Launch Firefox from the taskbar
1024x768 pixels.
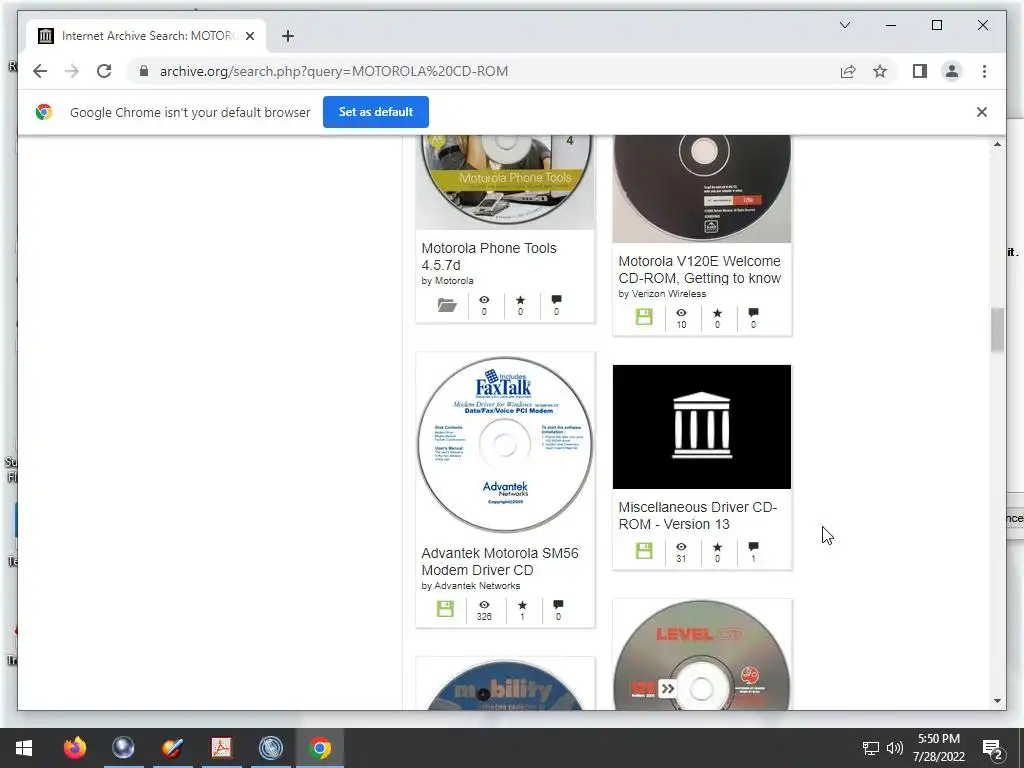click(x=74, y=748)
